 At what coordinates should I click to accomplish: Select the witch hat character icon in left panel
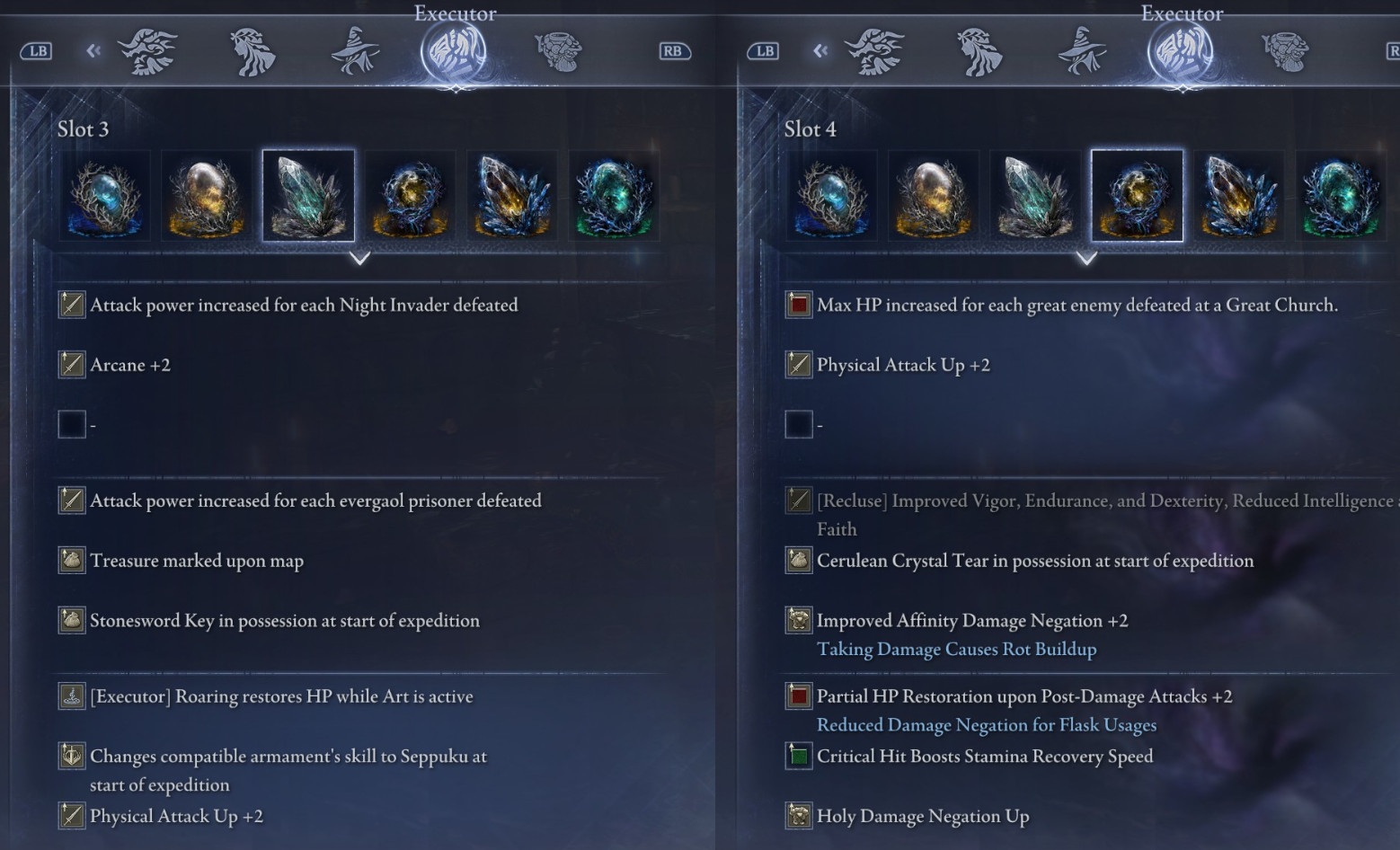(x=355, y=51)
